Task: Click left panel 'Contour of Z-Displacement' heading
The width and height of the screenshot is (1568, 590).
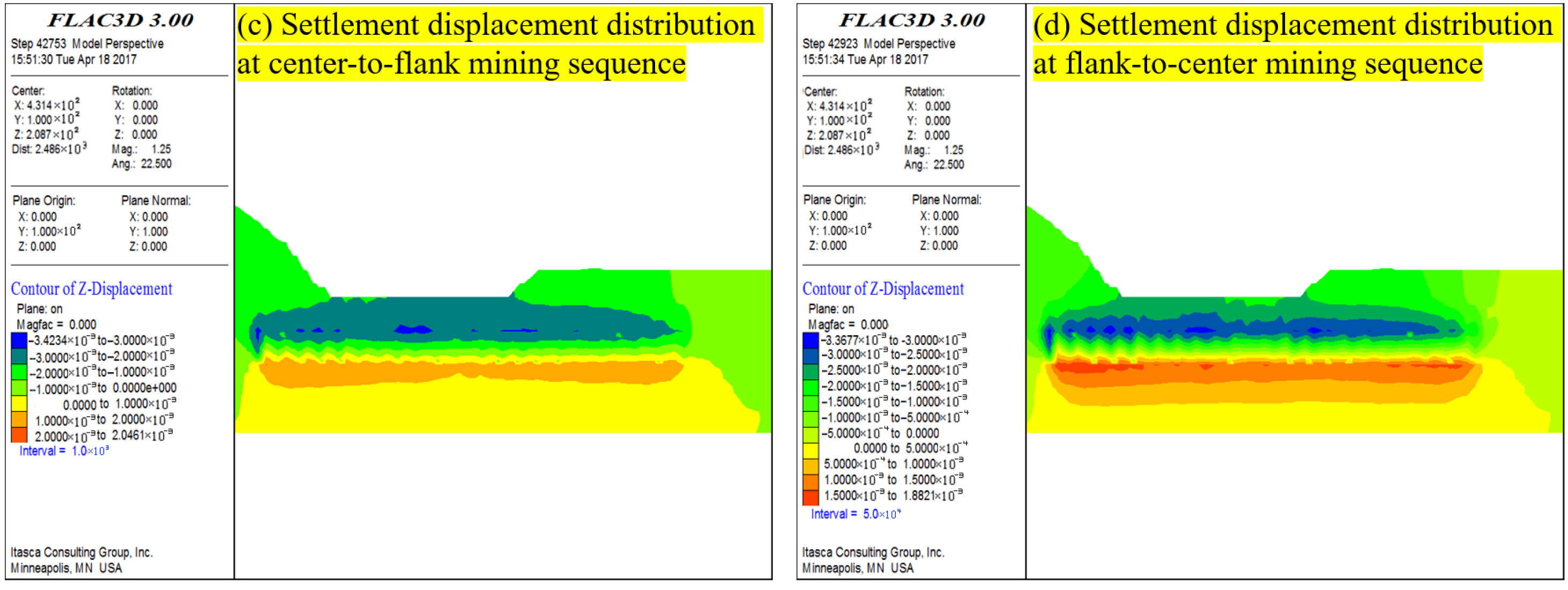Action: (91, 289)
